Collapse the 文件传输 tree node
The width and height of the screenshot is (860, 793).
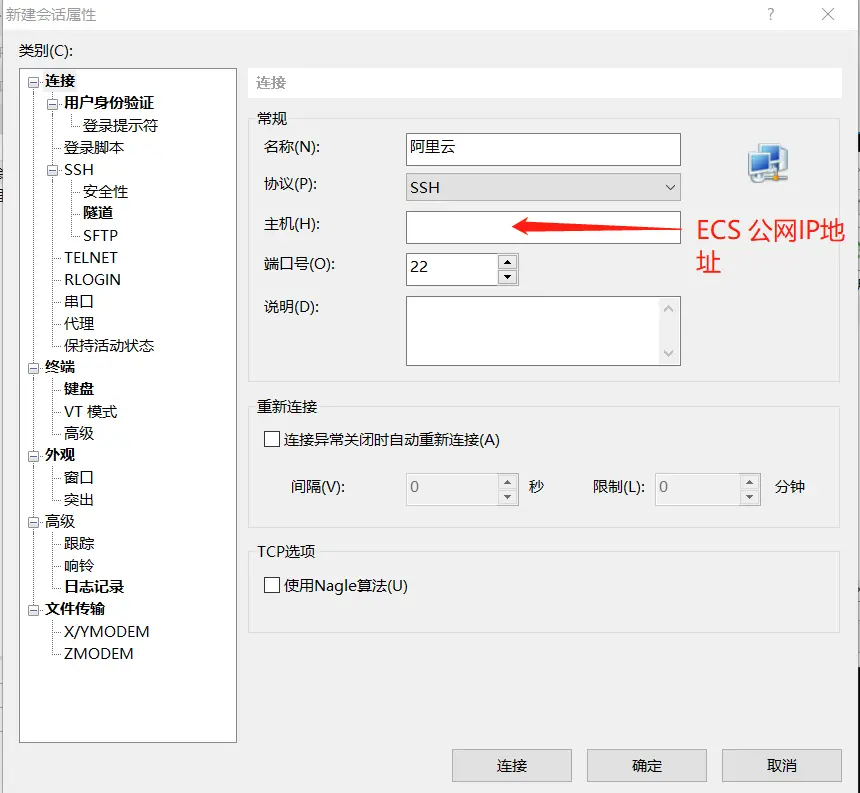click(x=33, y=610)
